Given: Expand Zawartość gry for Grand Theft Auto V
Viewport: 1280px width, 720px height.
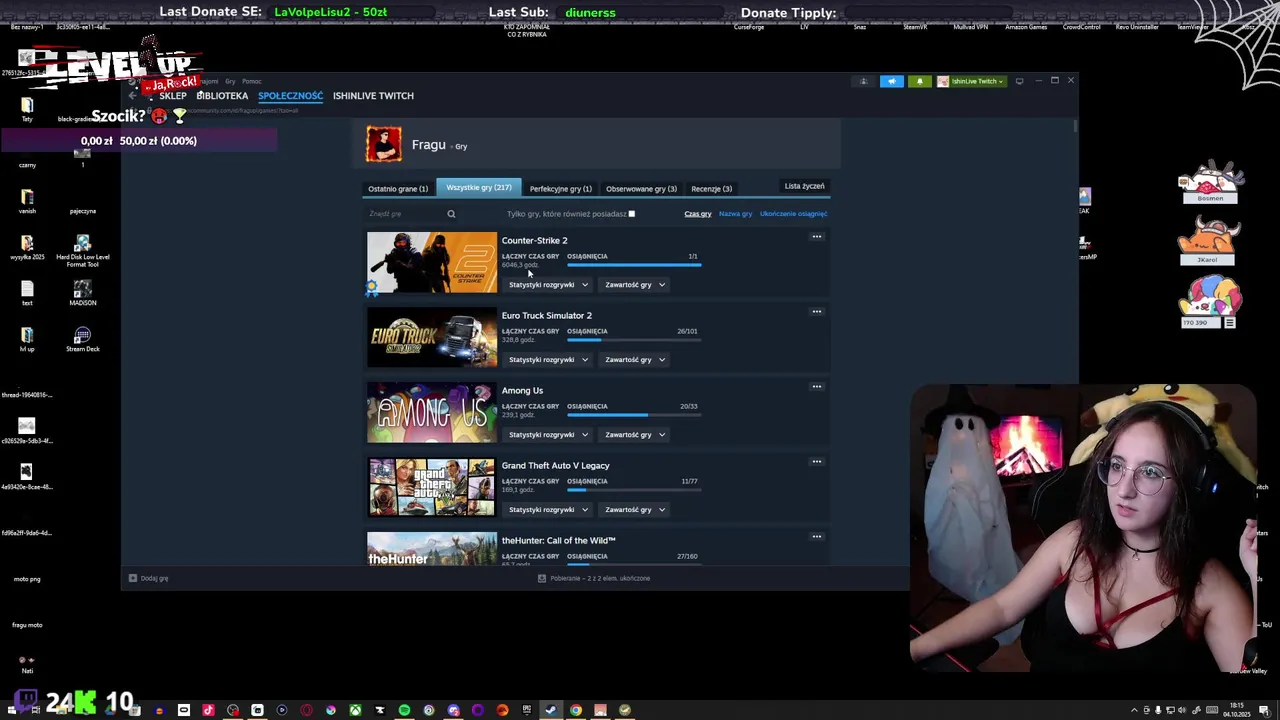Looking at the screenshot, I should [635, 510].
